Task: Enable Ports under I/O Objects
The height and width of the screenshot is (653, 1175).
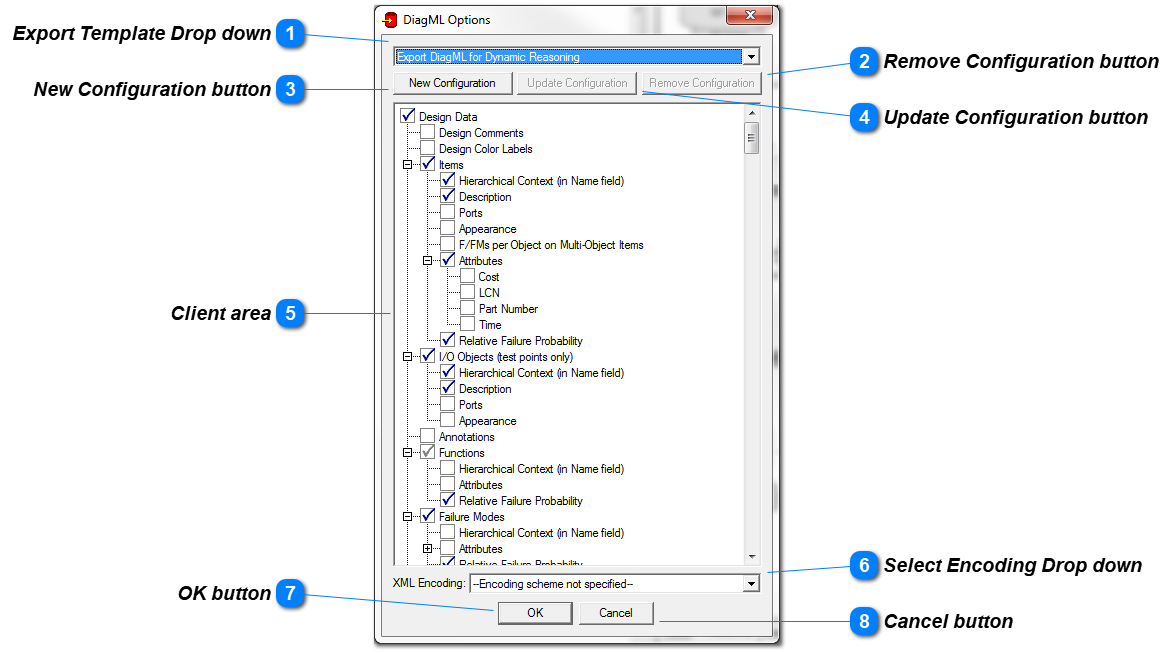Action: click(448, 404)
